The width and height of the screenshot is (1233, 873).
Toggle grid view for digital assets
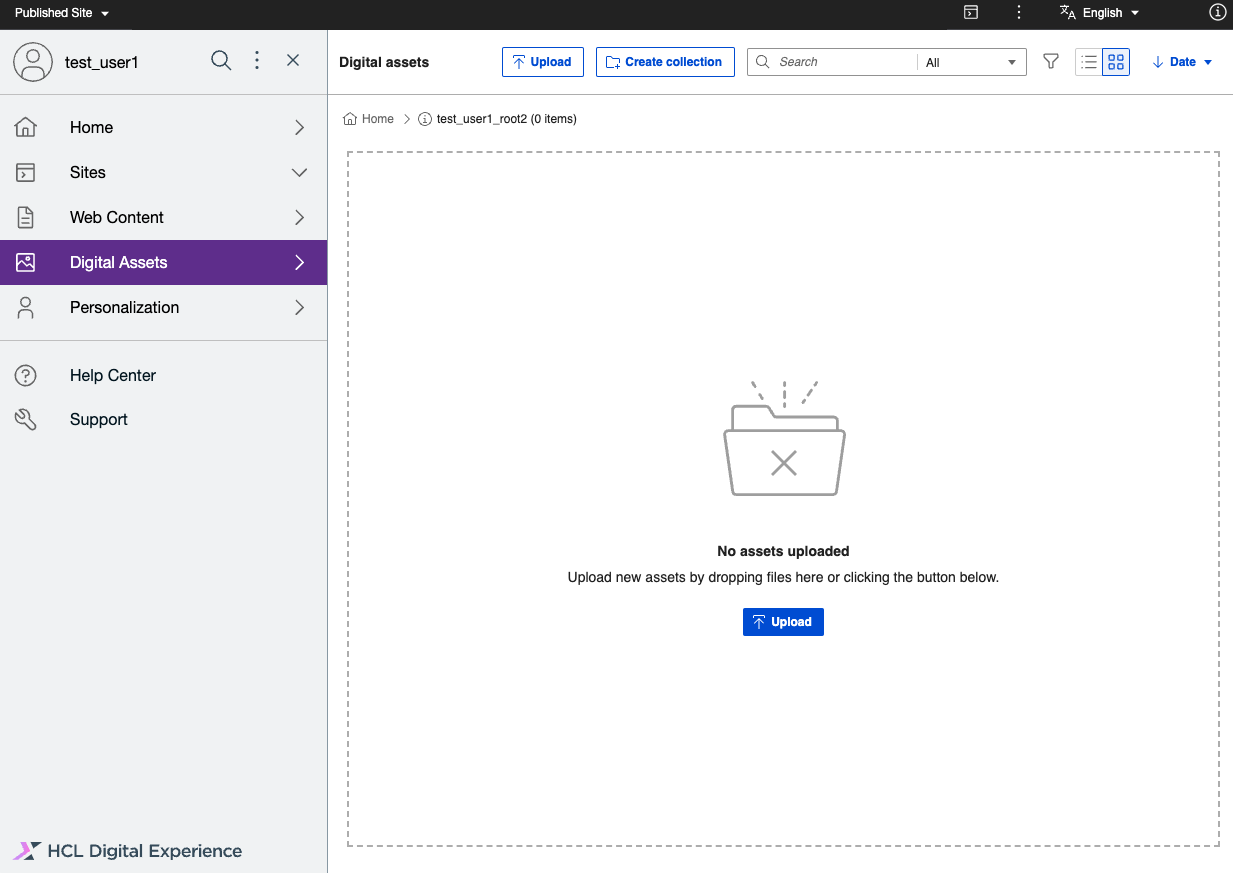pyautogui.click(x=1116, y=61)
